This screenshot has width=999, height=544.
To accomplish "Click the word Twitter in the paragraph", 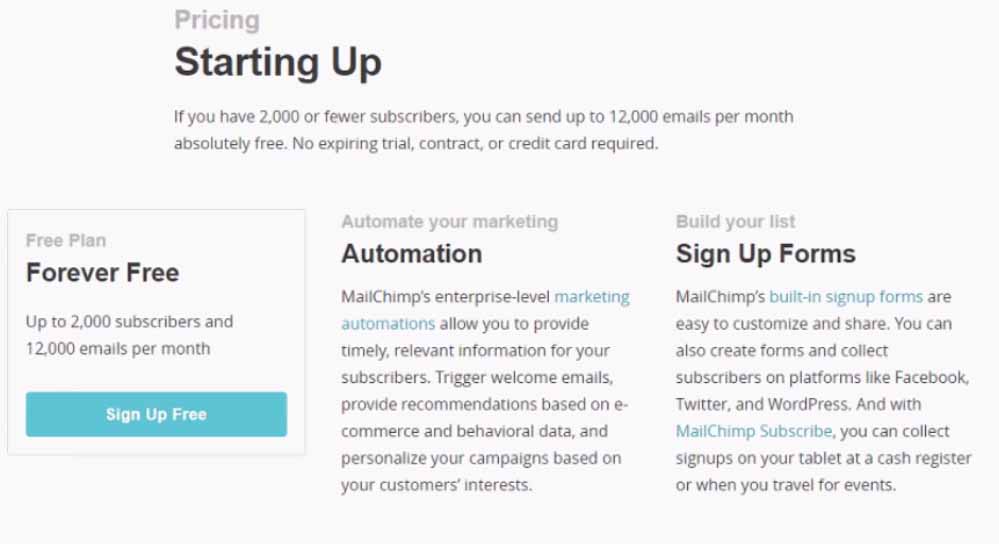I will tap(703, 404).
